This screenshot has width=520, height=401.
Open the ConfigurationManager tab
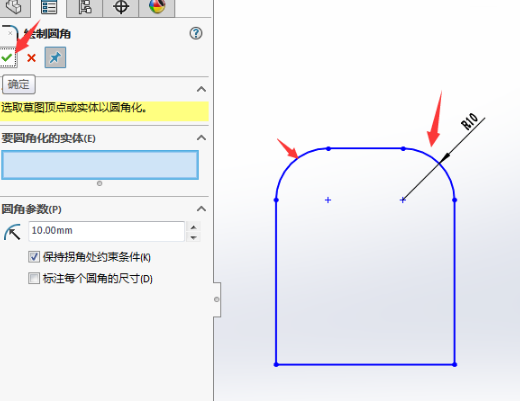coord(85,7)
